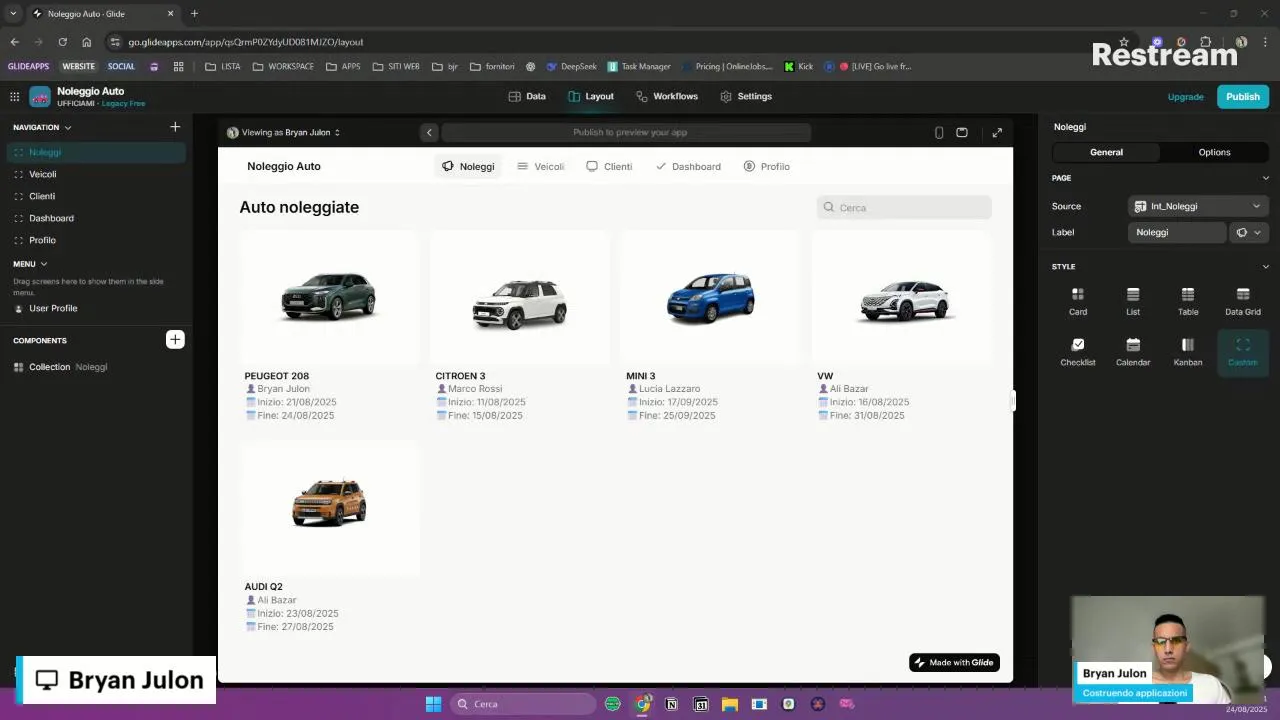The width and height of the screenshot is (1280, 720).
Task: Select the Kanban style icon
Action: point(1188,352)
